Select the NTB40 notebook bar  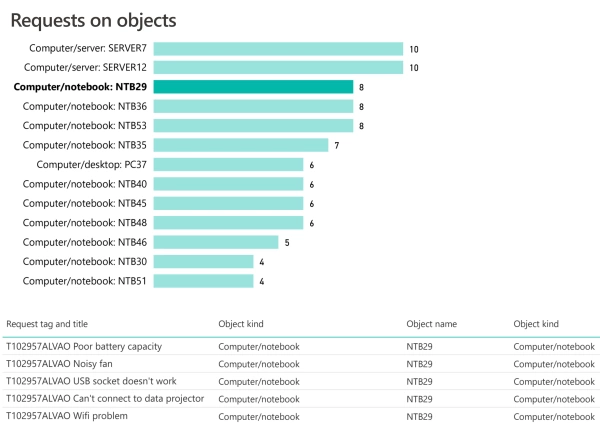(228, 184)
